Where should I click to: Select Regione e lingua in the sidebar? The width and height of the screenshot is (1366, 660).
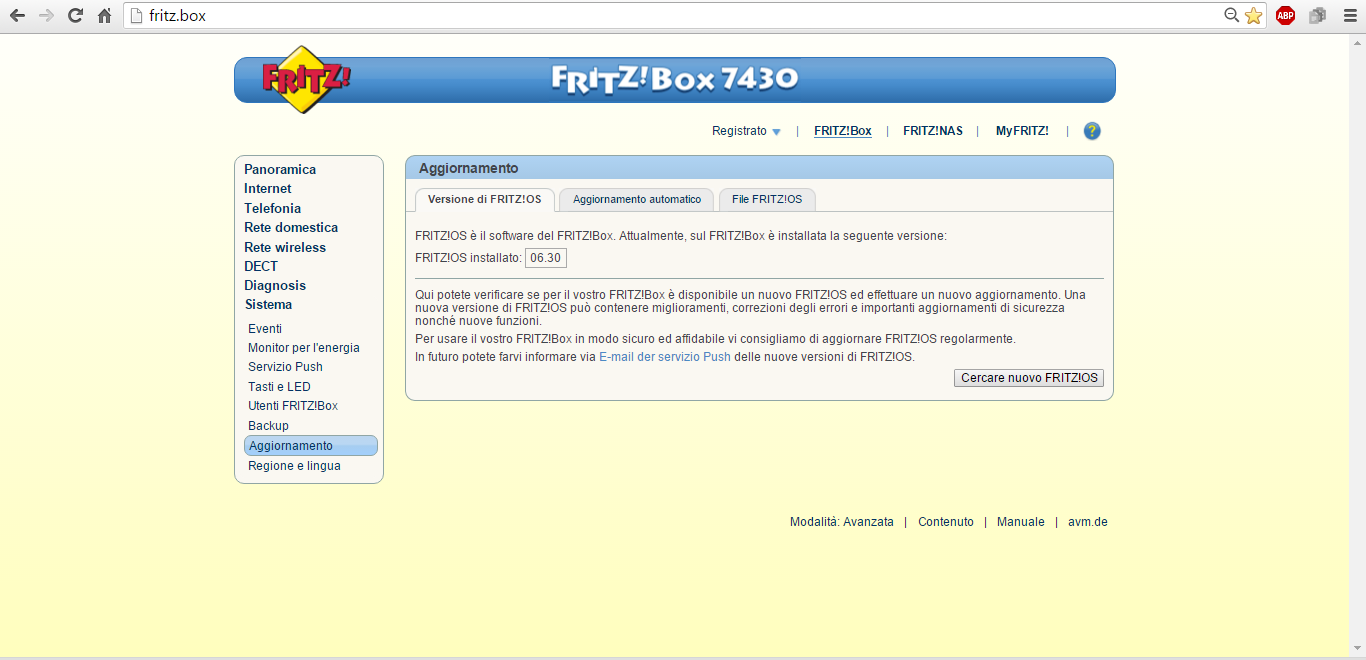(294, 466)
